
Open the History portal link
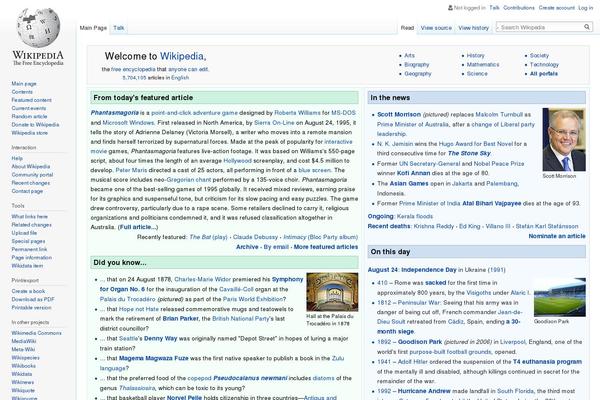click(x=476, y=56)
